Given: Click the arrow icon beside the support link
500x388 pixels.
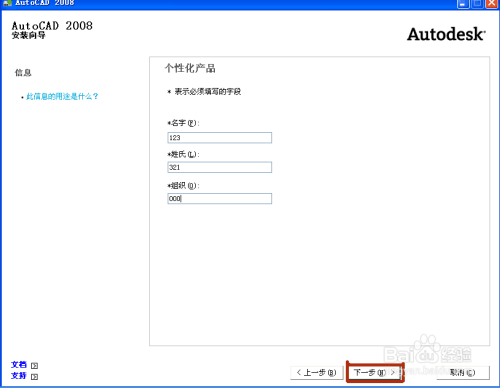Looking at the screenshot, I should click(x=34, y=377).
